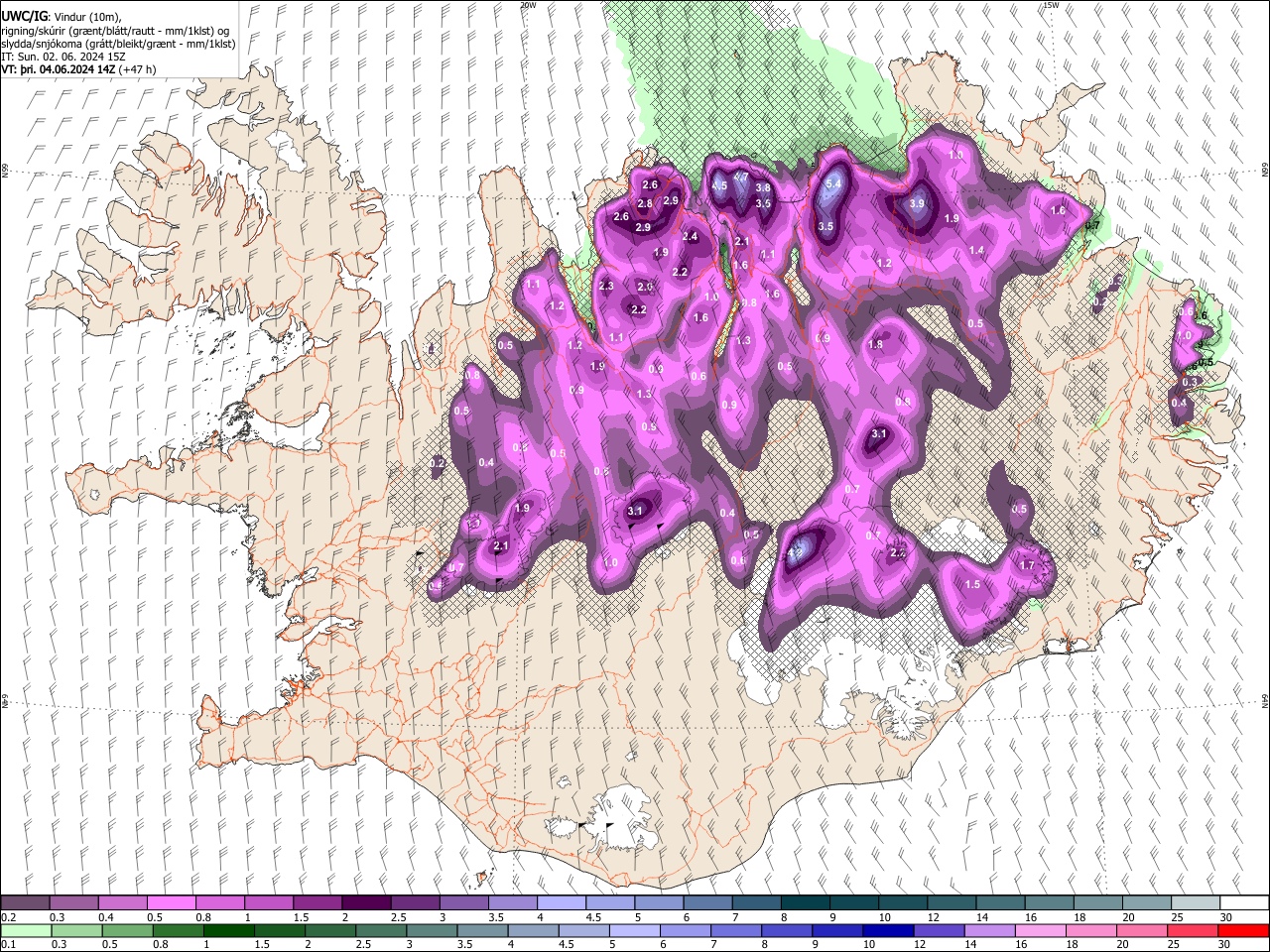Click the '4.5' precipitation value on map

pyautogui.click(x=719, y=186)
